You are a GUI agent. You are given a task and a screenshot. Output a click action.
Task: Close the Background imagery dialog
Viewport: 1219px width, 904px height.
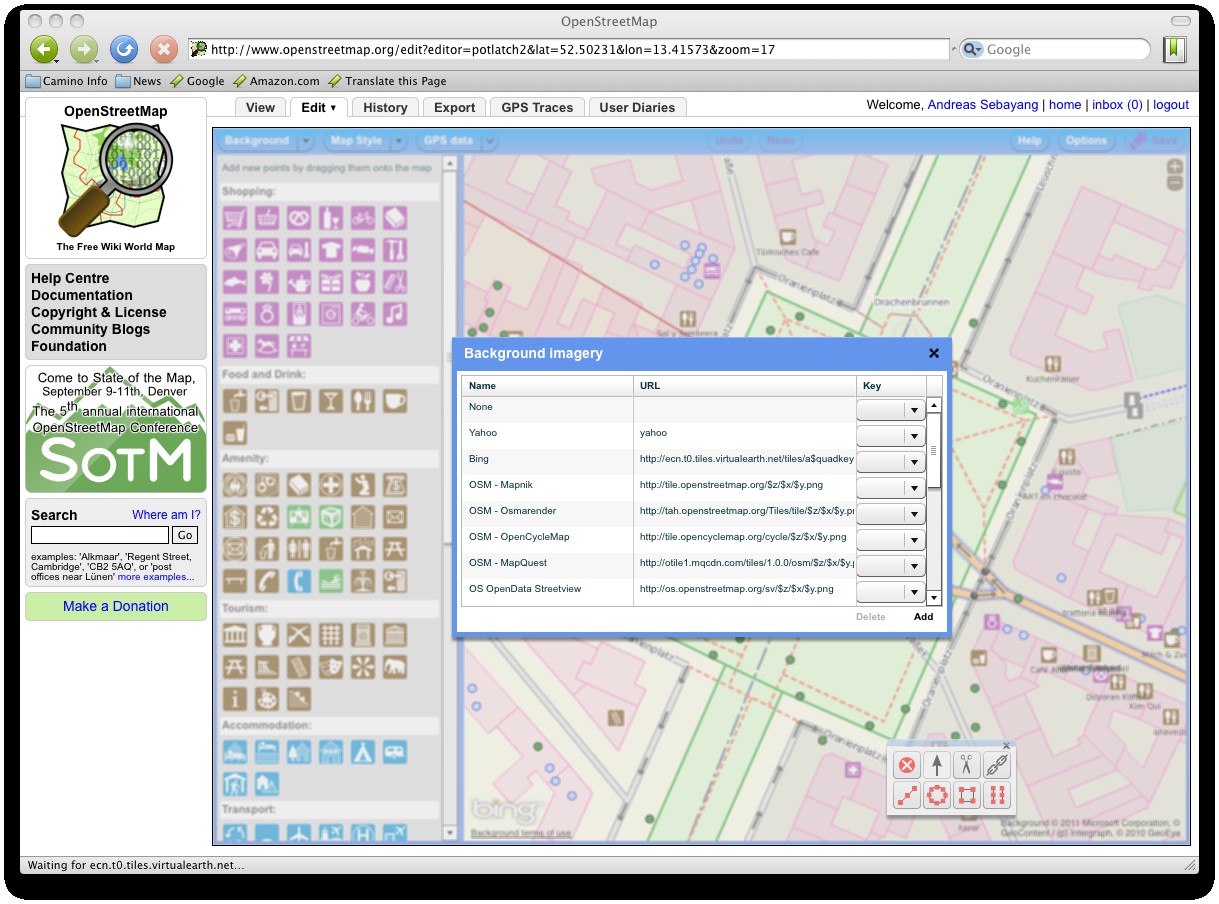pos(933,353)
